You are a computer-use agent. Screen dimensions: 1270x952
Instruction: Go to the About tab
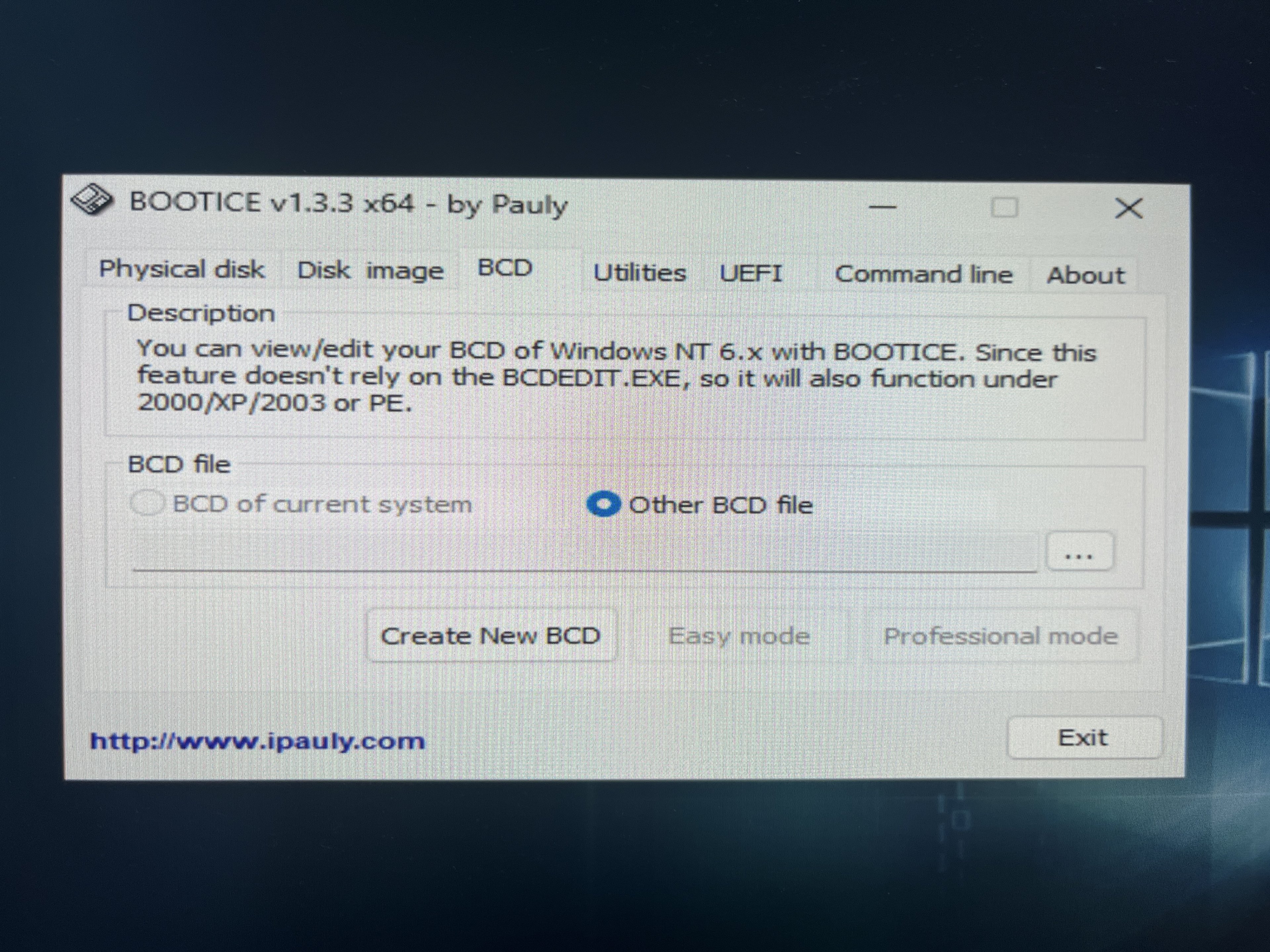(x=1085, y=275)
